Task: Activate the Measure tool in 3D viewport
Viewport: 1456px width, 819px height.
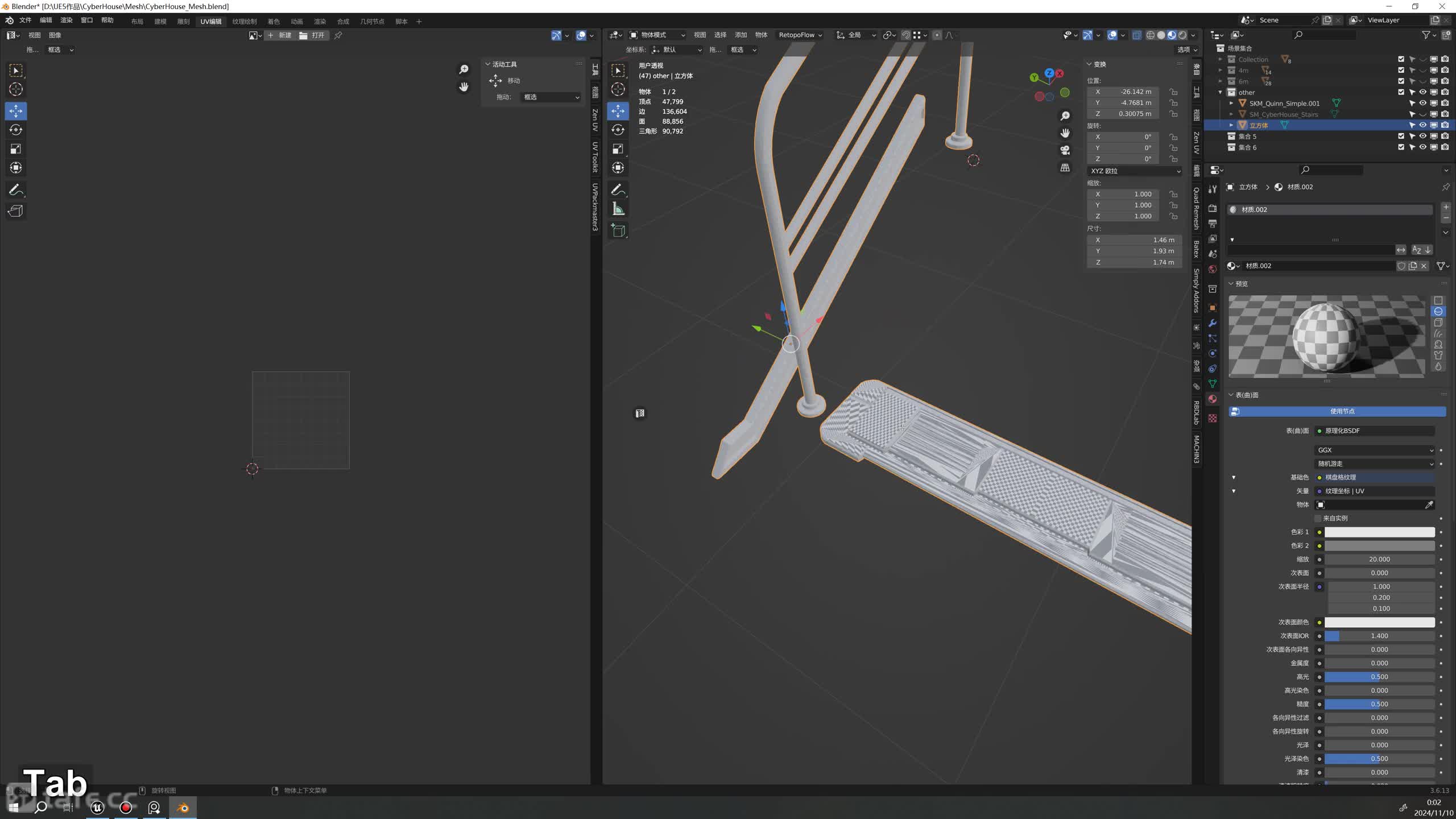Action: tap(618, 209)
